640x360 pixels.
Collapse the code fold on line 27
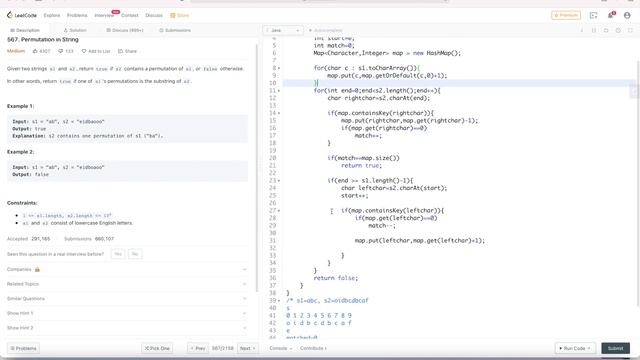[279, 211]
